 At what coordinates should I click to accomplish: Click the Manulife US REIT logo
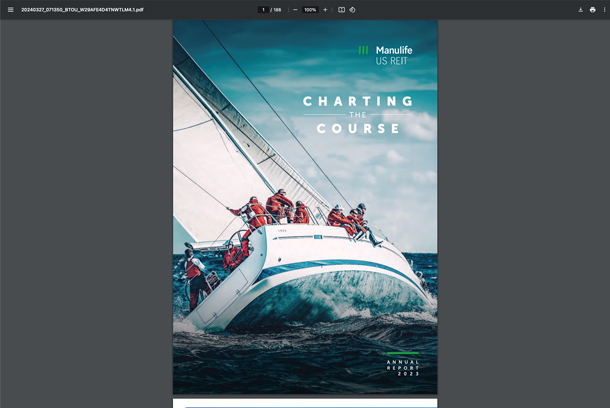pos(385,55)
